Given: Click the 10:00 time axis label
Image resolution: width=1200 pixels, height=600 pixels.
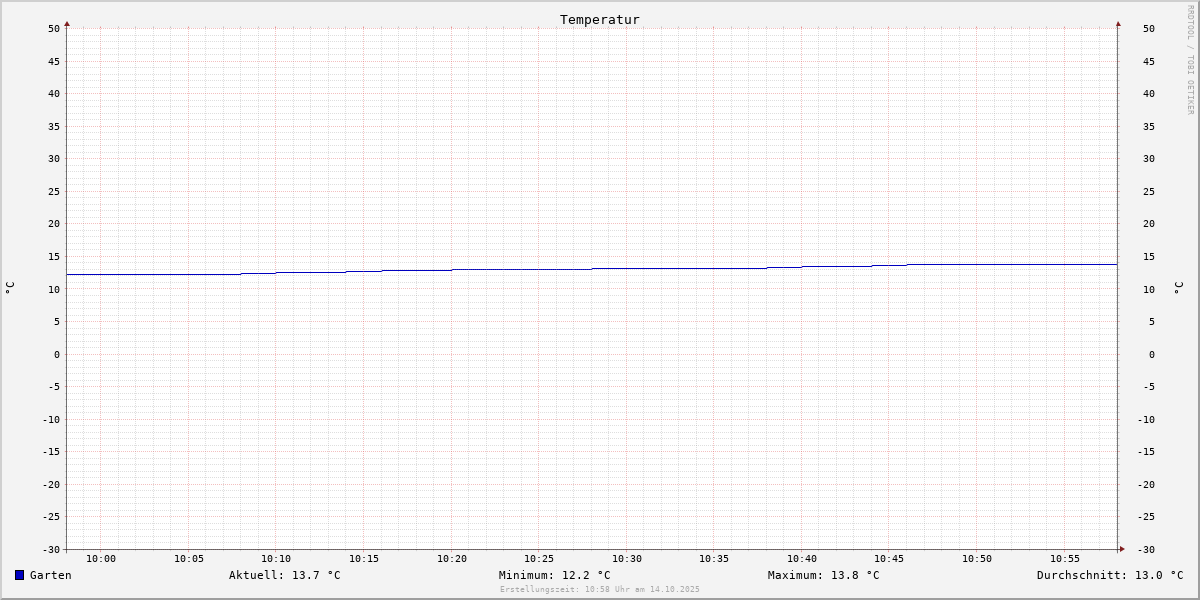Looking at the screenshot, I should coord(101,559).
